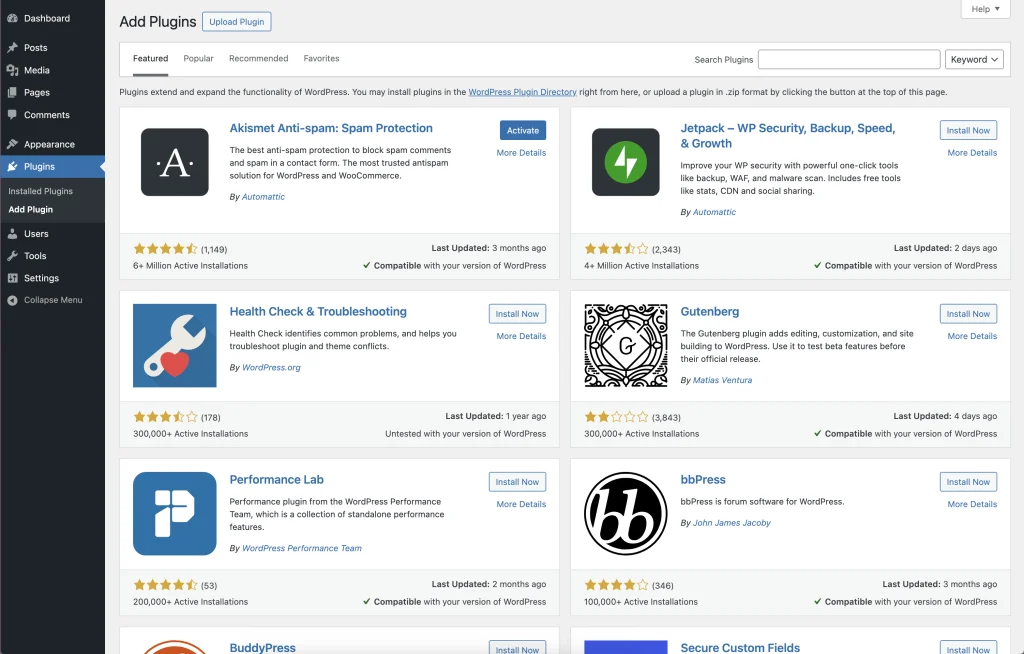This screenshot has height=654, width=1024.
Task: Open the John James Jacoby author link
Action: [731, 523]
